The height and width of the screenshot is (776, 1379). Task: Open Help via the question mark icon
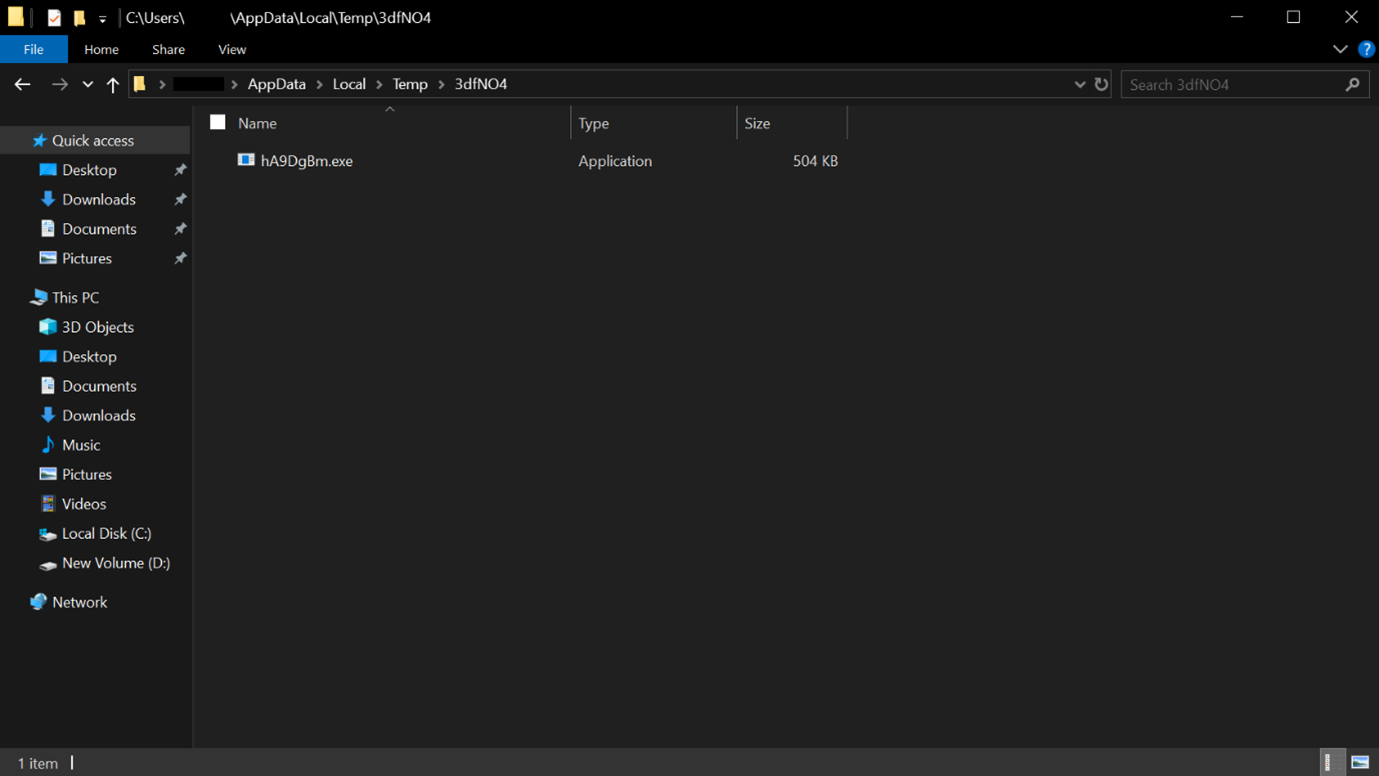1366,49
